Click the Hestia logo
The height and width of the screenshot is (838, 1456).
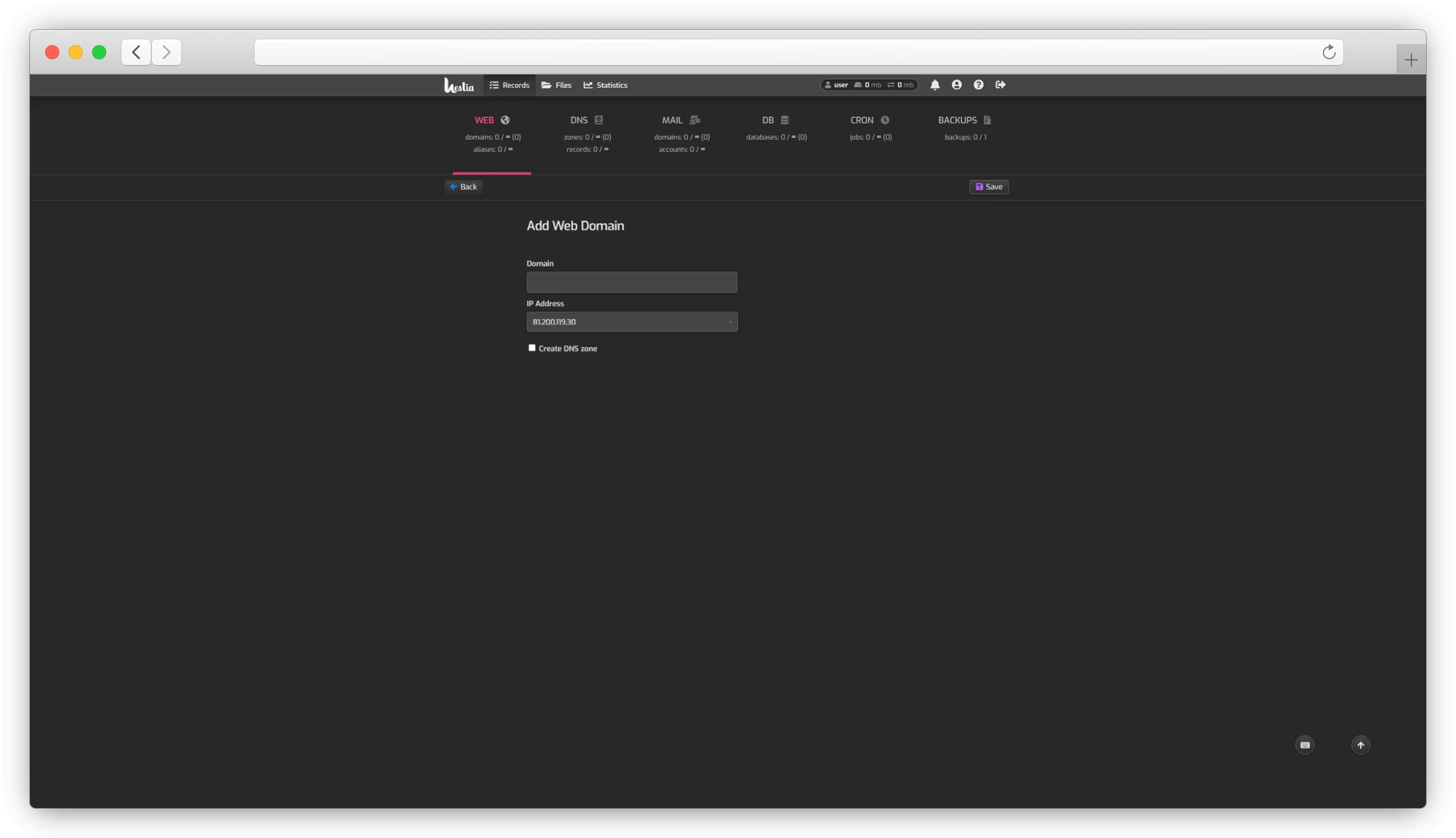pyautogui.click(x=459, y=86)
